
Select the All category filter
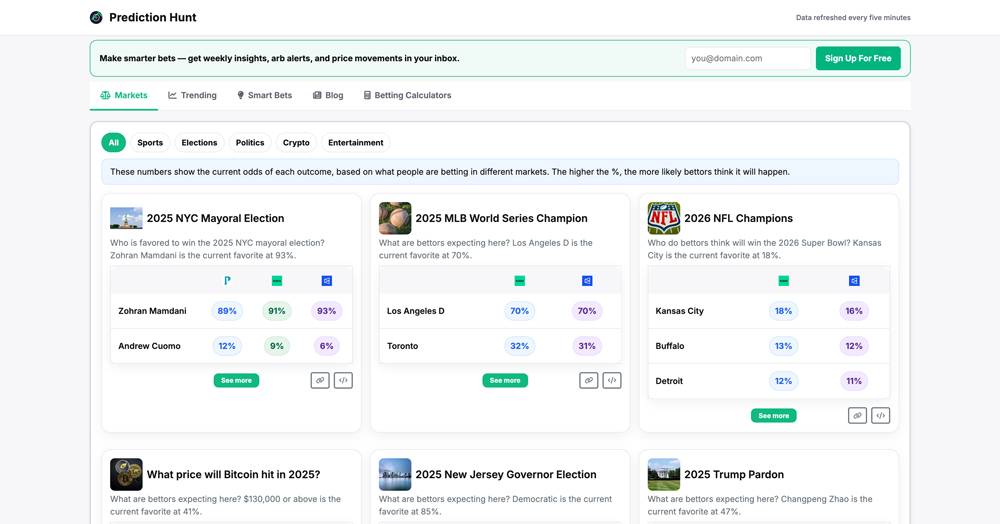pyautogui.click(x=113, y=143)
